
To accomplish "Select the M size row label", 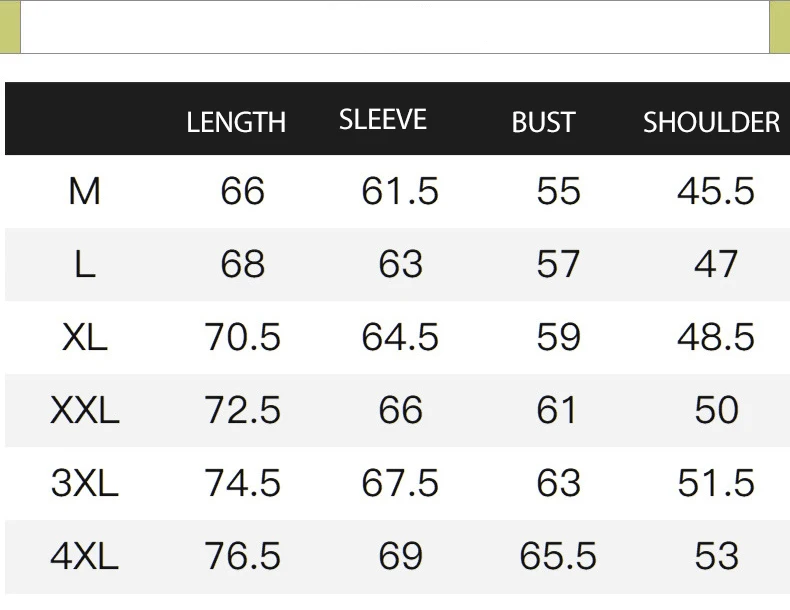I will coord(85,191).
